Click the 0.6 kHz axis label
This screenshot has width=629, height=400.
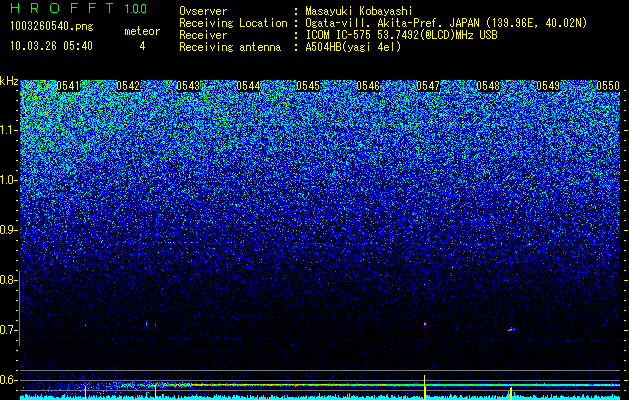[x=8, y=380]
